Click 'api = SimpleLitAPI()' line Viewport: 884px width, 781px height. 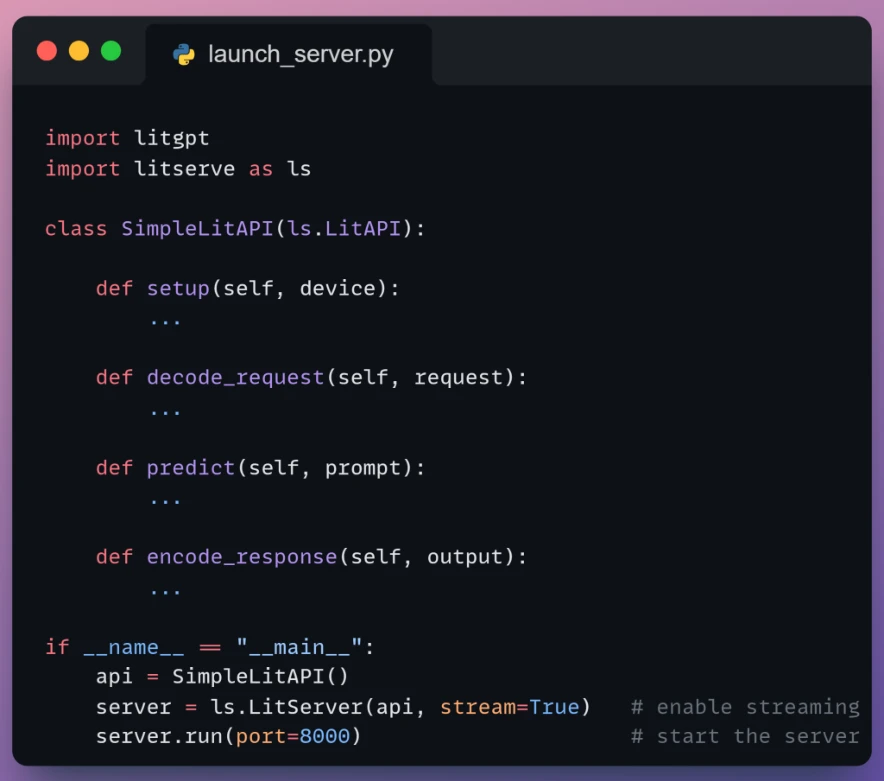click(222, 676)
